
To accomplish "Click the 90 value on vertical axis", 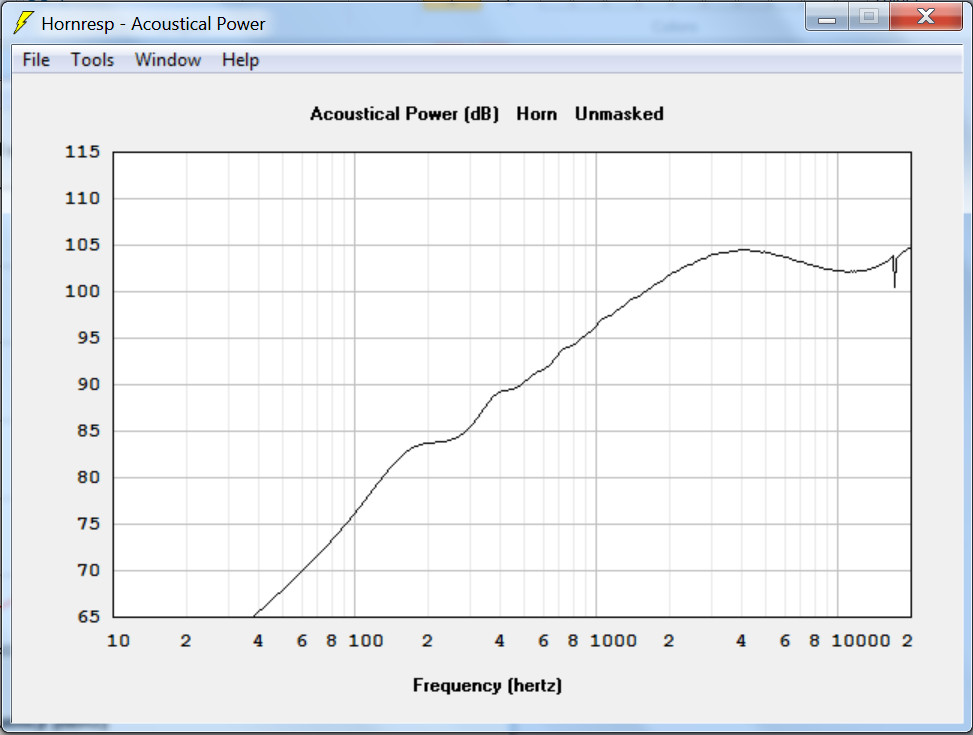I will (x=88, y=384).
